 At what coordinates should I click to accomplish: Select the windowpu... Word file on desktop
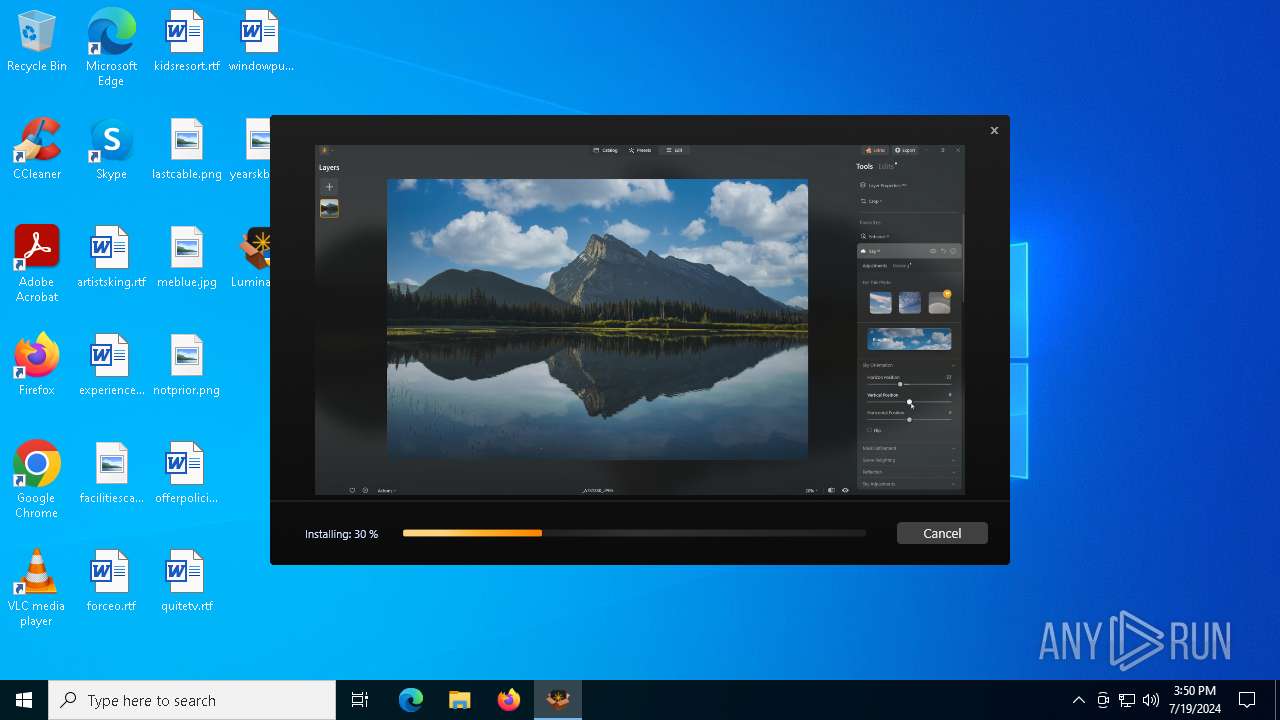point(261,41)
